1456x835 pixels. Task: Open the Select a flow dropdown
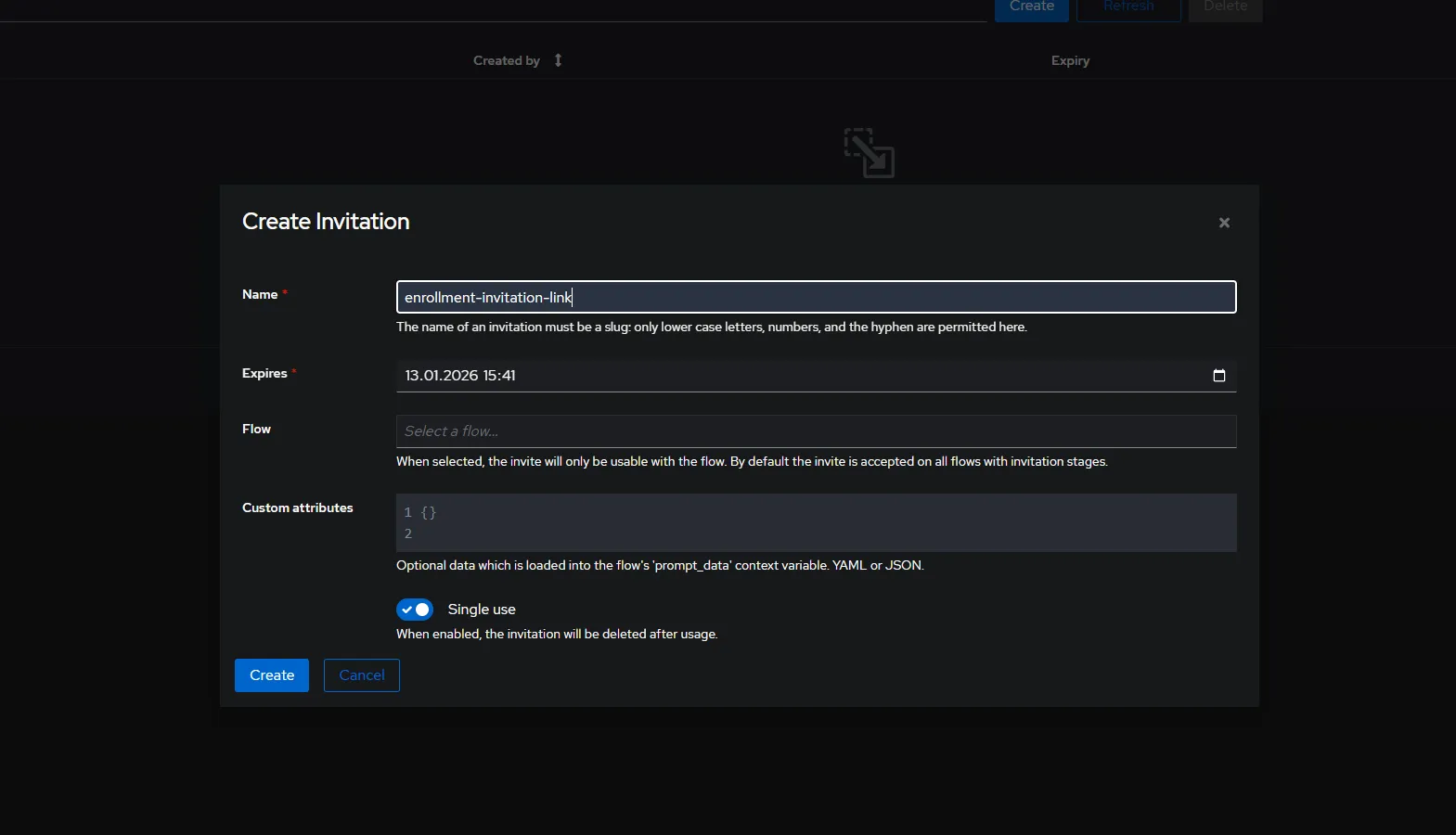pos(815,431)
